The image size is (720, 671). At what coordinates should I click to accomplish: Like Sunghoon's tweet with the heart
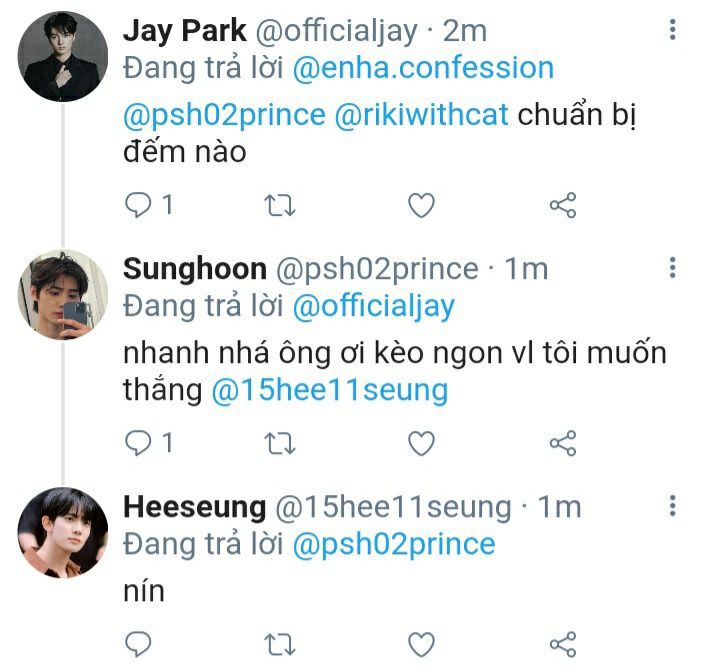click(422, 442)
